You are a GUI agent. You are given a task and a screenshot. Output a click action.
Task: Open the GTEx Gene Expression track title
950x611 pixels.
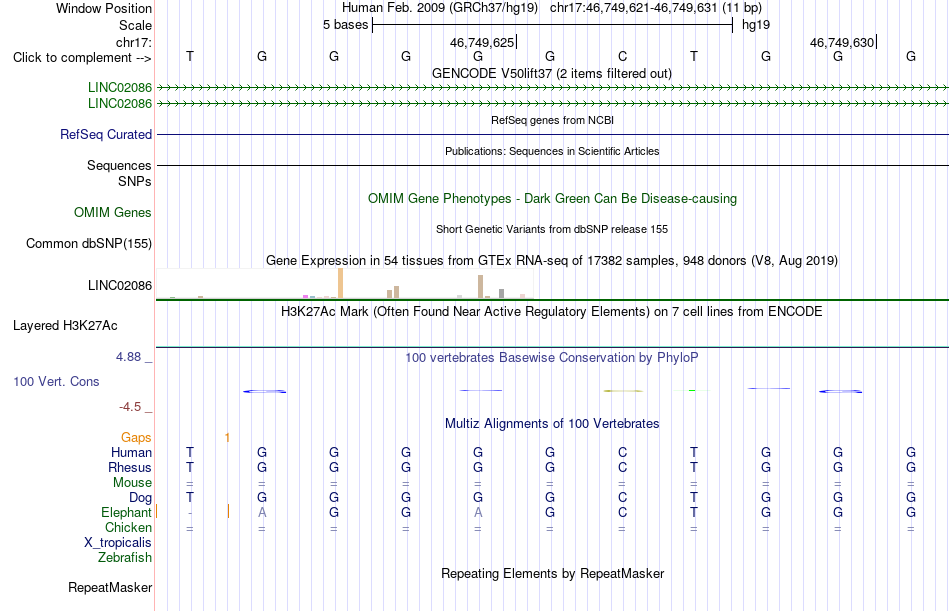(x=552, y=261)
